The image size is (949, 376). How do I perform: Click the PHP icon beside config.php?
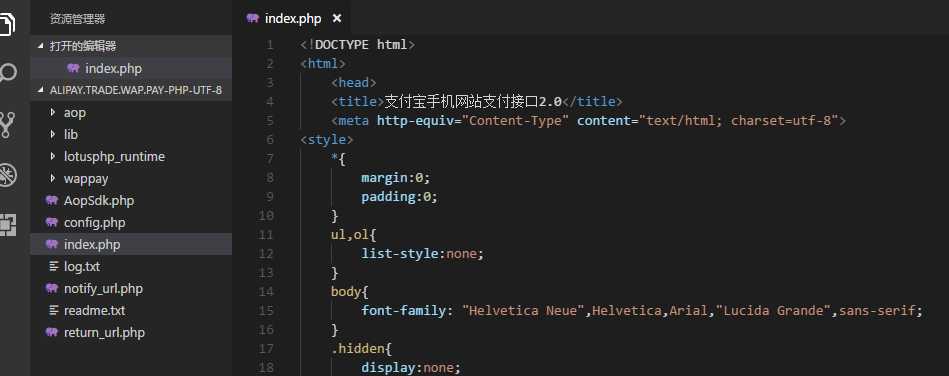[x=52, y=222]
